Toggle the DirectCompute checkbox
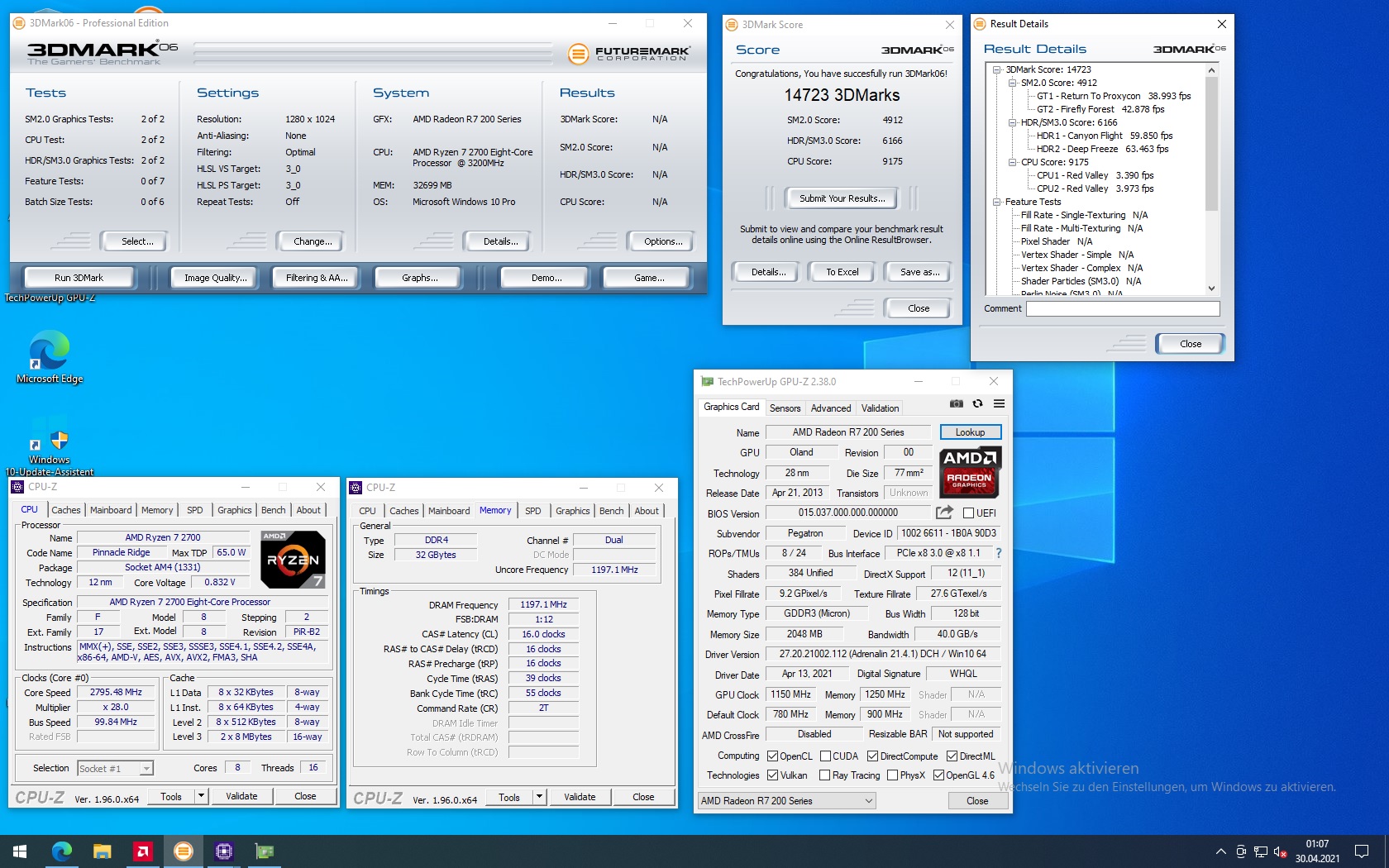 tap(872, 756)
